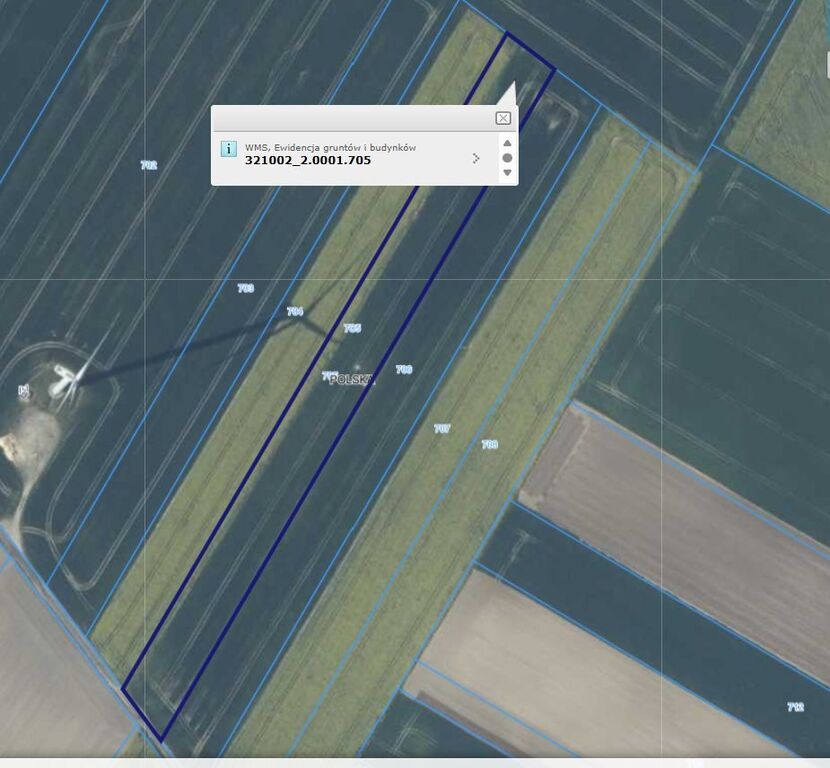Click parcel number 704 label

294,312
